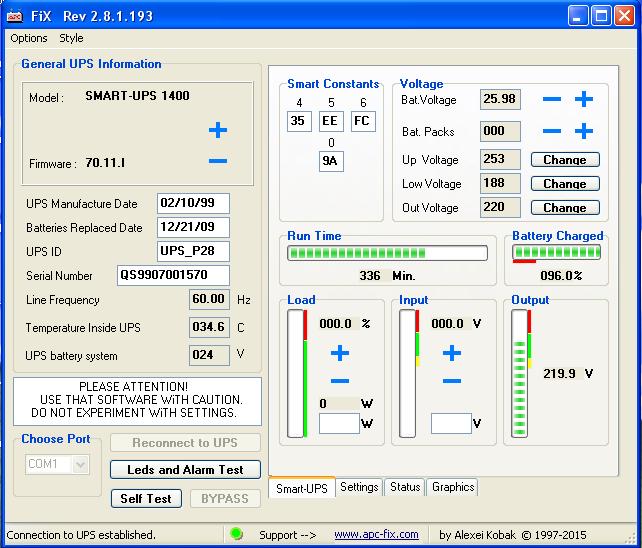
Task: Click the minus icon next to Firmware
Action: [x=218, y=162]
